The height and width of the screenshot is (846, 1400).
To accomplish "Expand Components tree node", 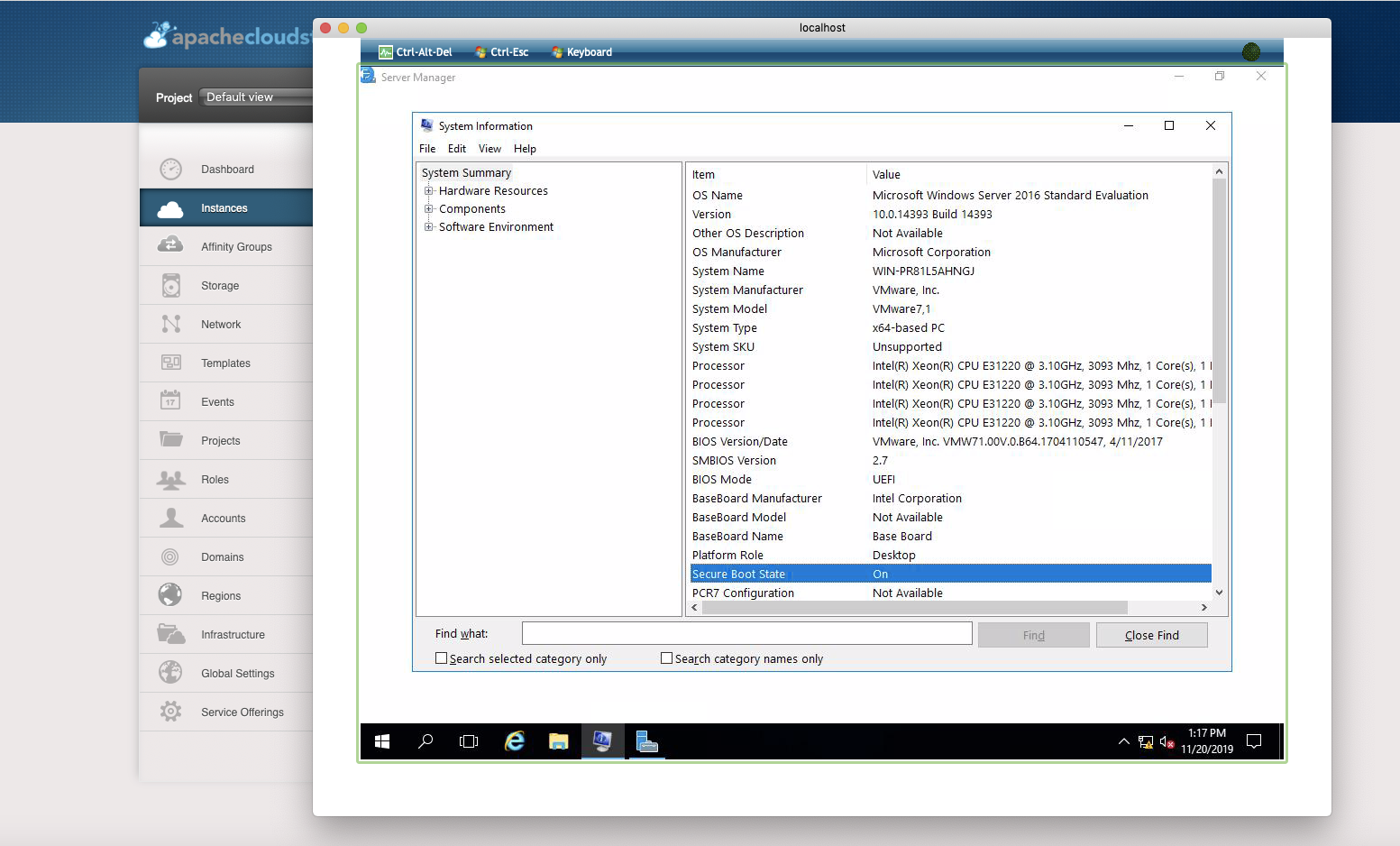I will (x=429, y=208).
